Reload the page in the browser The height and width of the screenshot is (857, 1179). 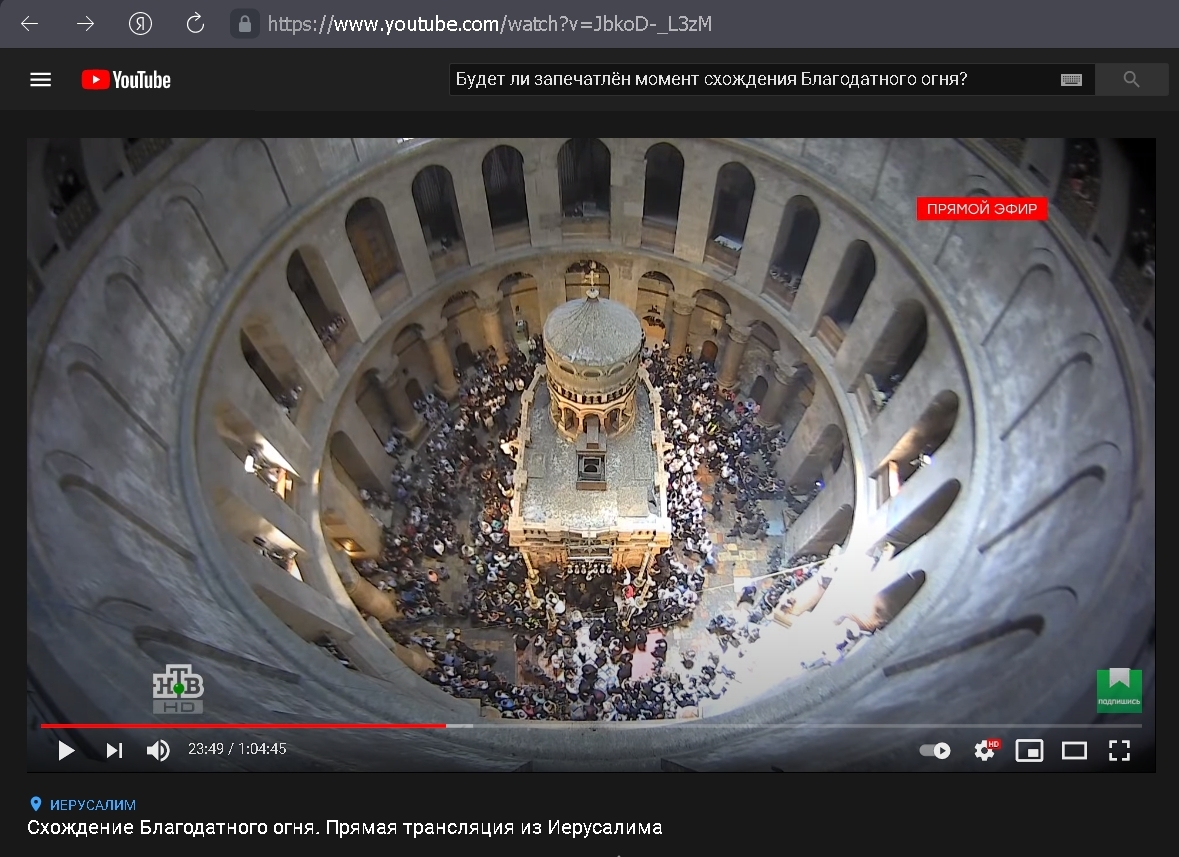click(196, 24)
